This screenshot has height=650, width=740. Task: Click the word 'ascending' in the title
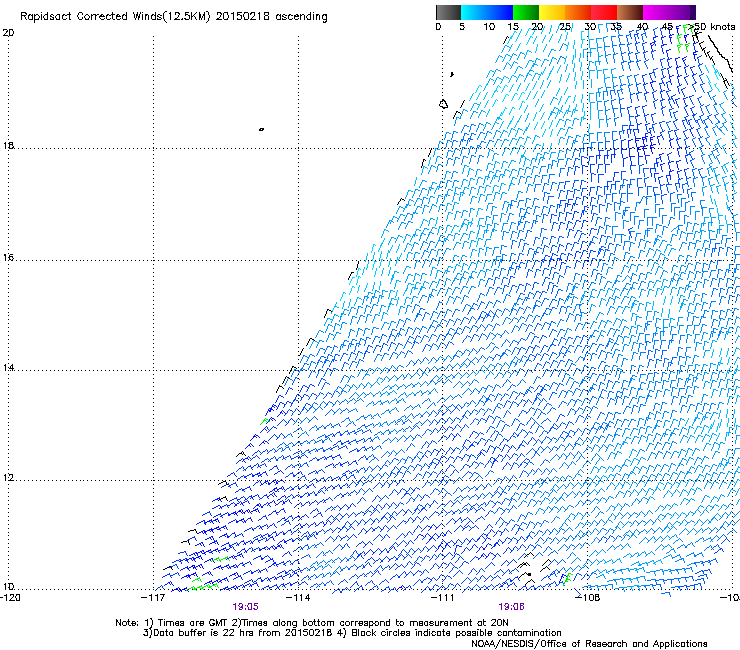[x=301, y=17]
